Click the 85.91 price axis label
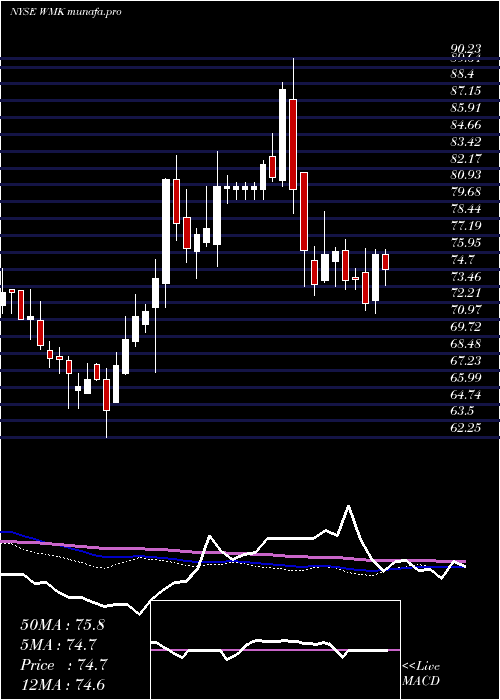Viewport: 500px width, 700px height. (466, 108)
